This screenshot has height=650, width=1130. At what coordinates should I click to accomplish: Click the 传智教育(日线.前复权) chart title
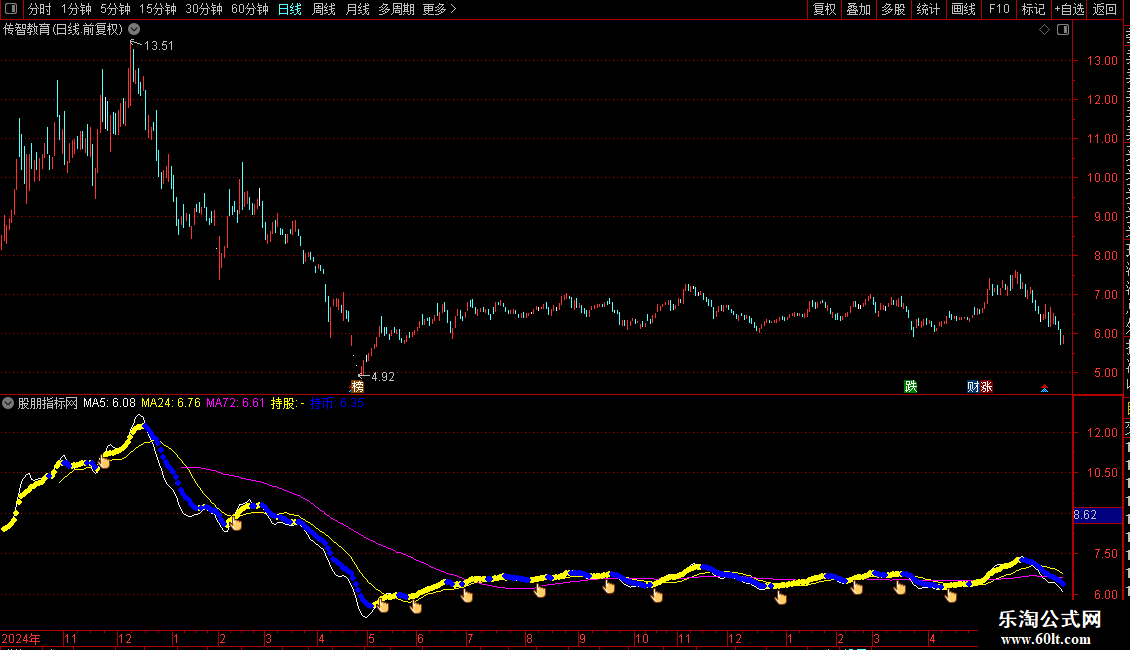click(63, 30)
